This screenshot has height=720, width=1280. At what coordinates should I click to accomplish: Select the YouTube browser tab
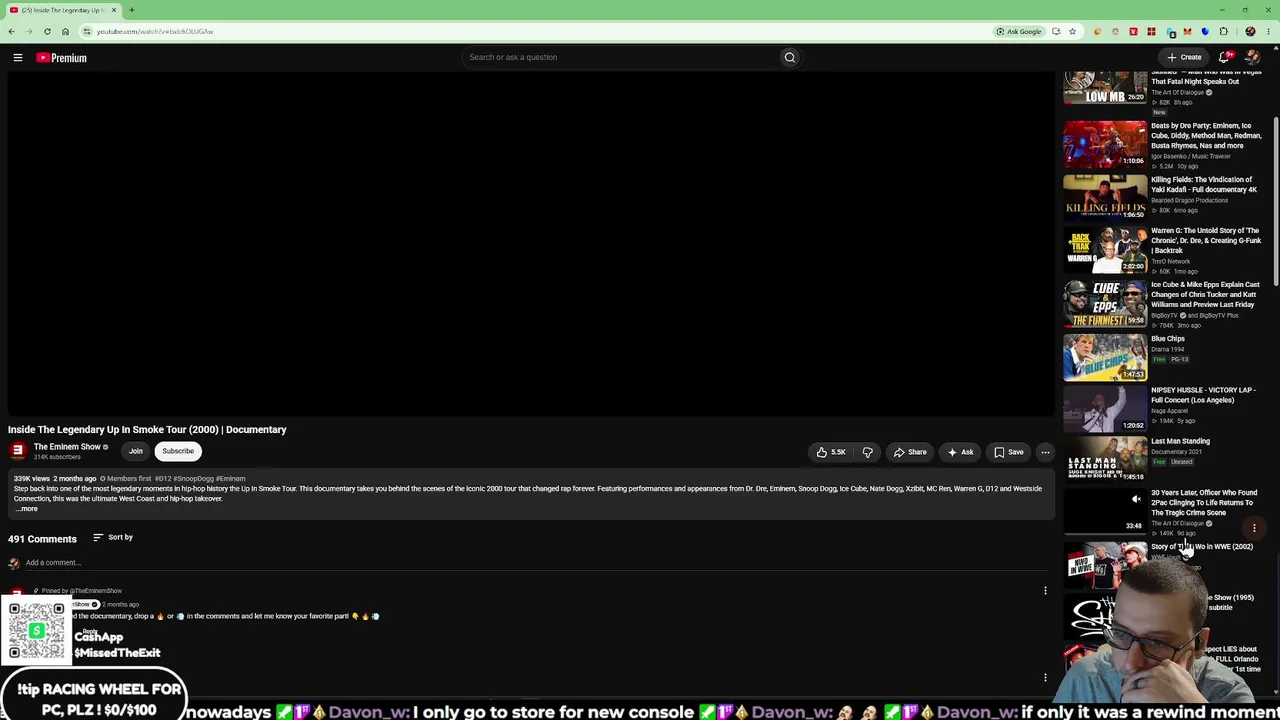pyautogui.click(x=62, y=10)
